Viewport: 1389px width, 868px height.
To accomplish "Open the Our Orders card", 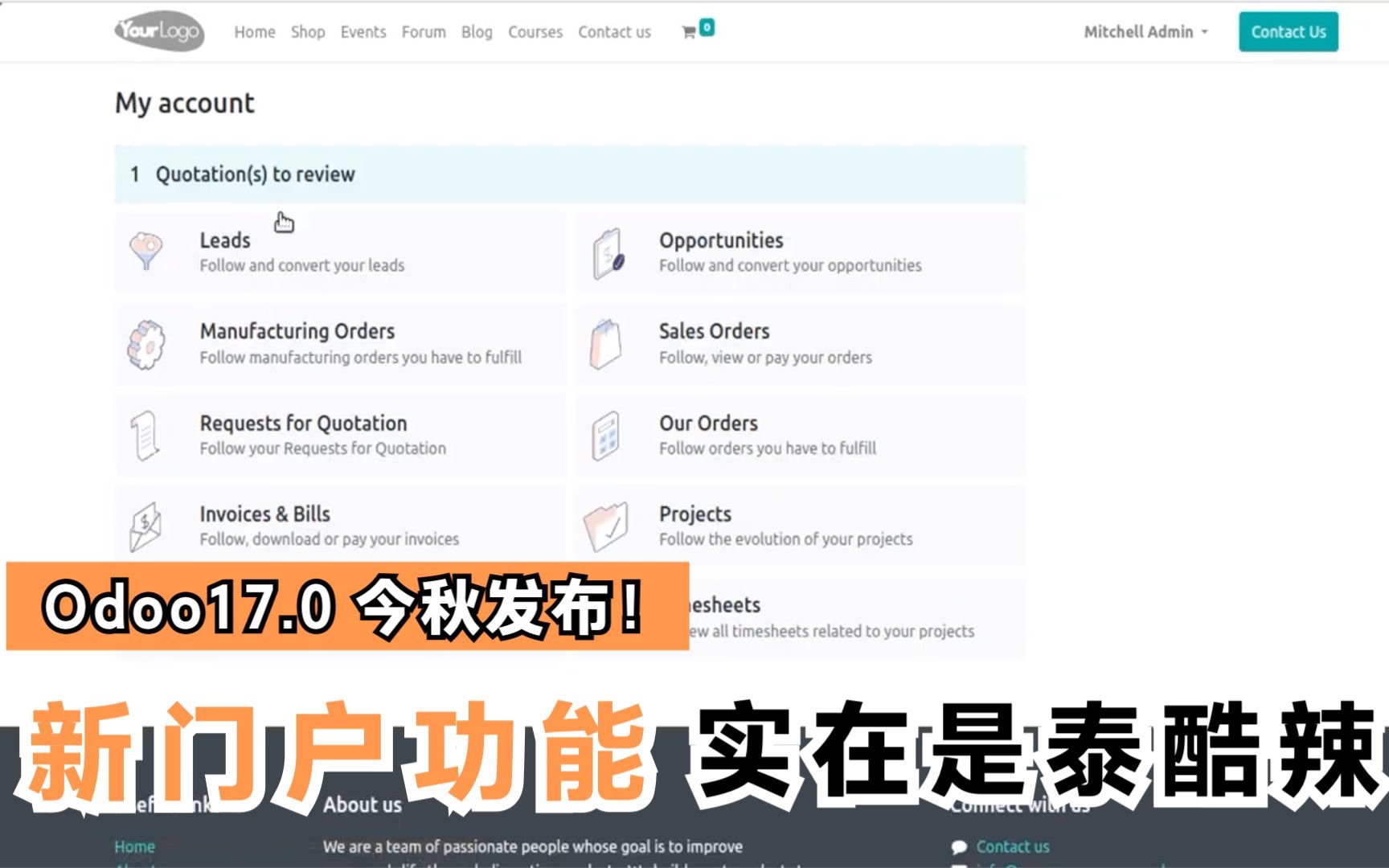I will (800, 436).
